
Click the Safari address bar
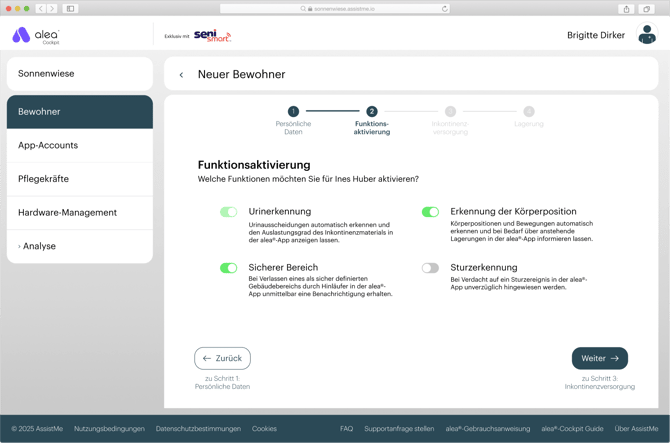[335, 9]
